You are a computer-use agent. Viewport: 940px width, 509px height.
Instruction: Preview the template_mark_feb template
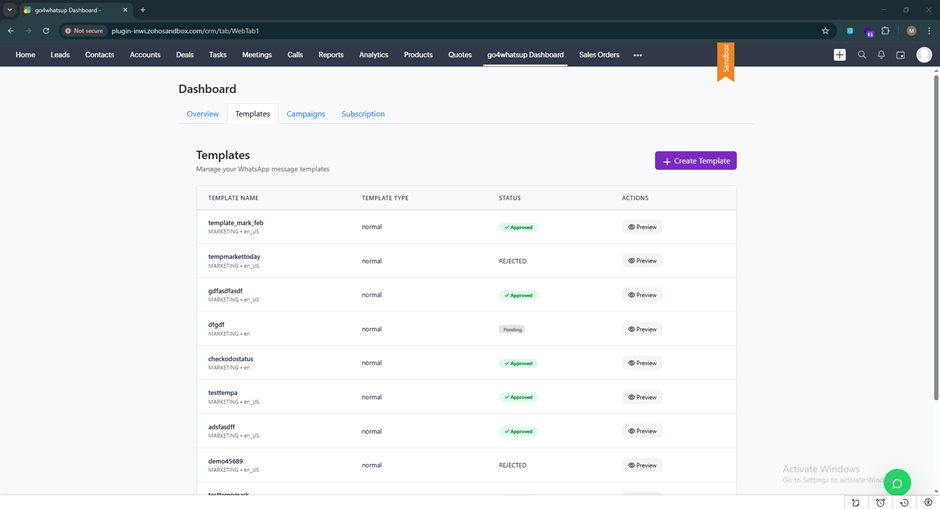[x=642, y=227]
